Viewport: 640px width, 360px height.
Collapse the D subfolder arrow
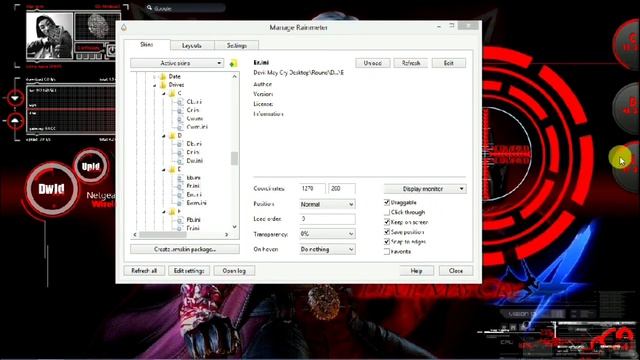pyautogui.click(x=164, y=136)
